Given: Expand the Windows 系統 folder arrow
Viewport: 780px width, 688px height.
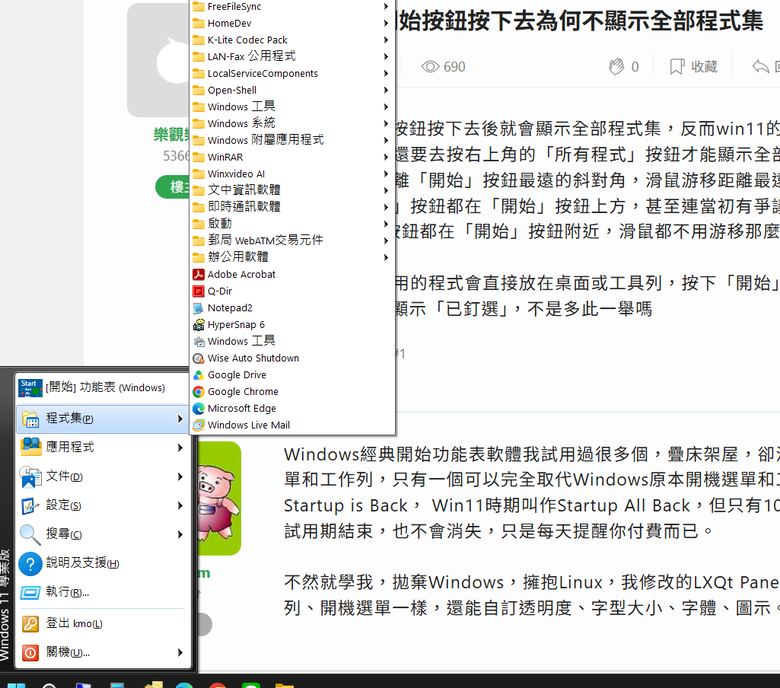Looking at the screenshot, I should [x=386, y=123].
